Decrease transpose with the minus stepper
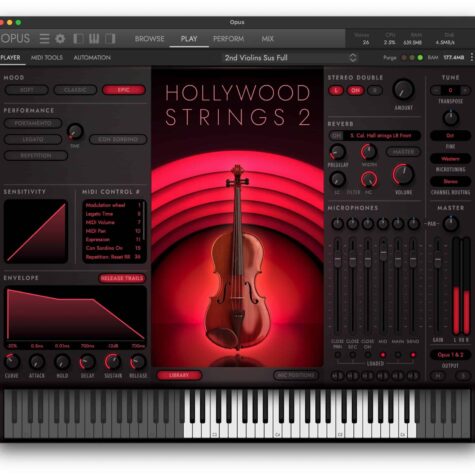 pos(436,90)
